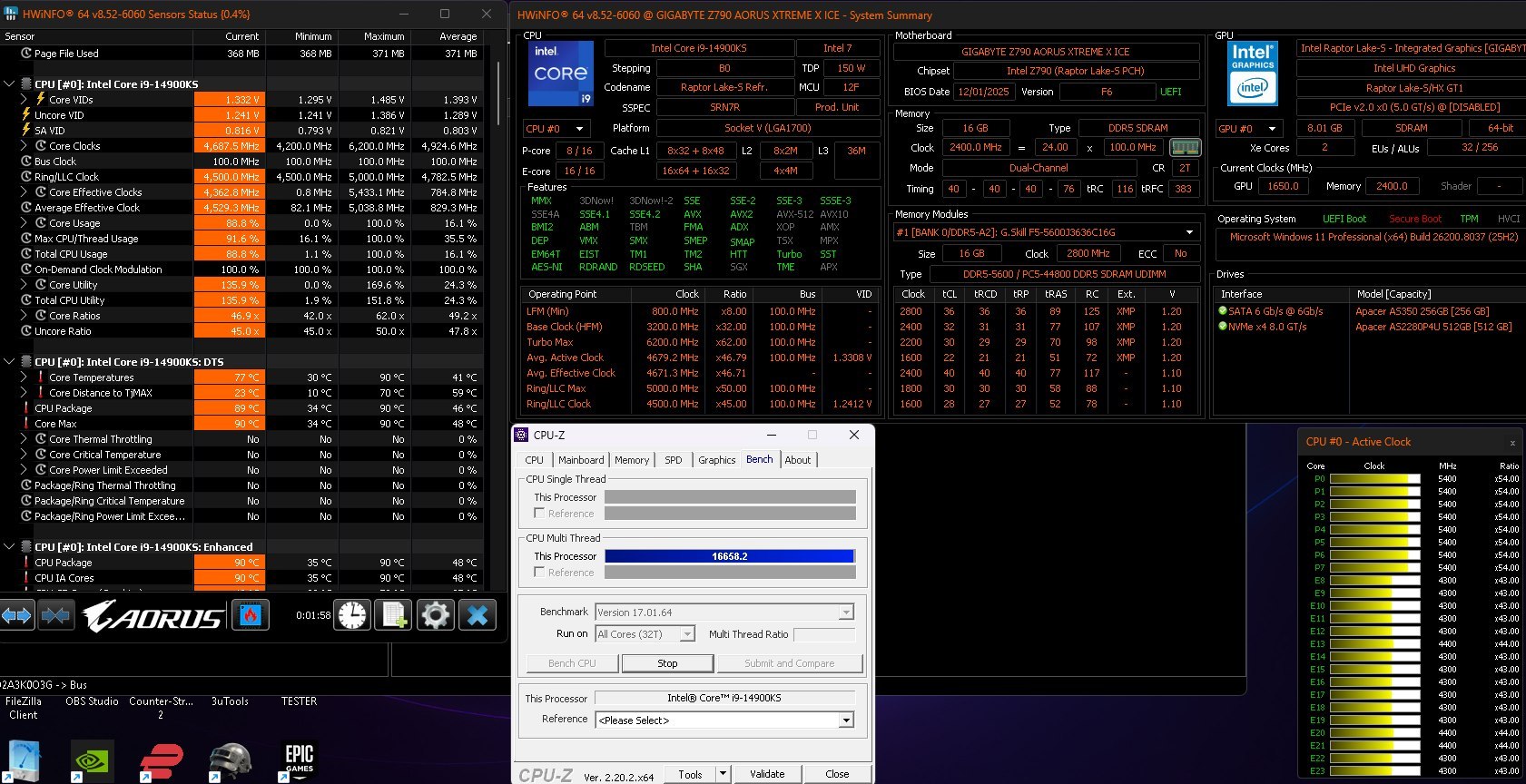Click the Tools button in CPU-Z
Screen dimensions: 1526x784
point(690,774)
